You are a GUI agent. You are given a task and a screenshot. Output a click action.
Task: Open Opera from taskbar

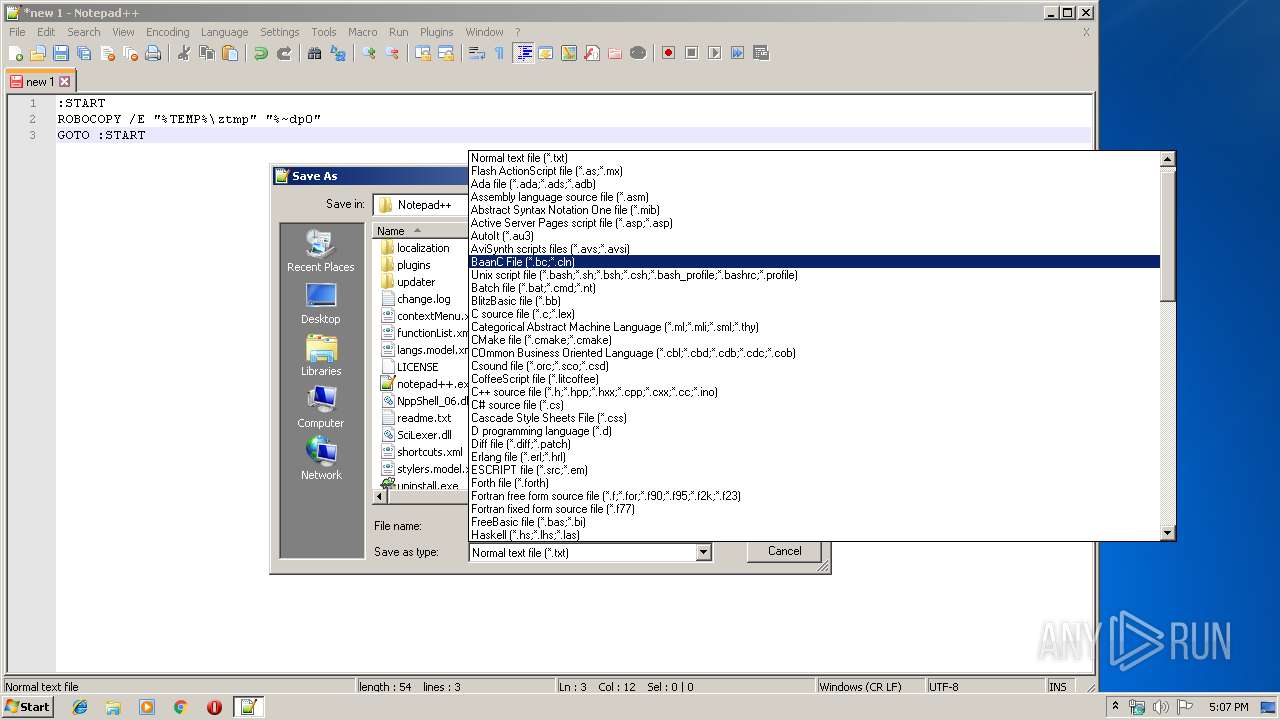pyautogui.click(x=214, y=707)
